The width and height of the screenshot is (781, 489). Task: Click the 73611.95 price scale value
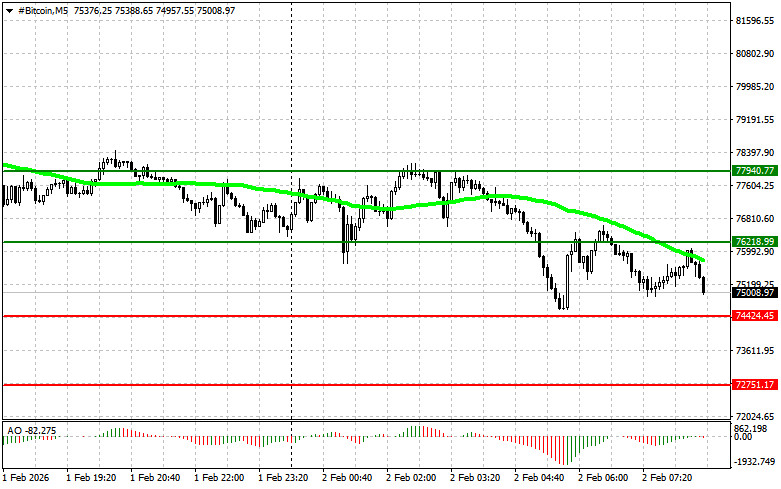click(x=755, y=351)
